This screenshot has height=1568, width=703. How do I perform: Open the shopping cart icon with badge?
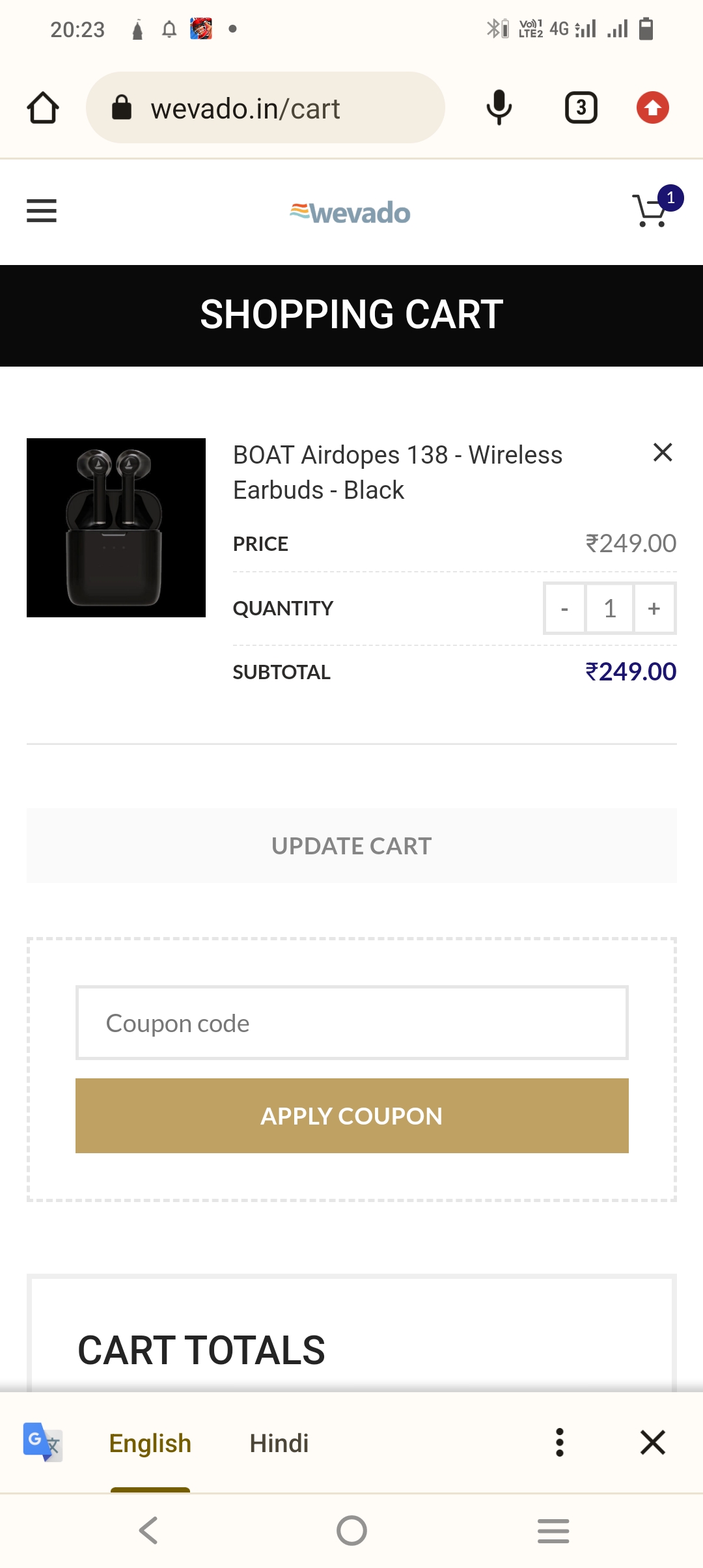(652, 211)
